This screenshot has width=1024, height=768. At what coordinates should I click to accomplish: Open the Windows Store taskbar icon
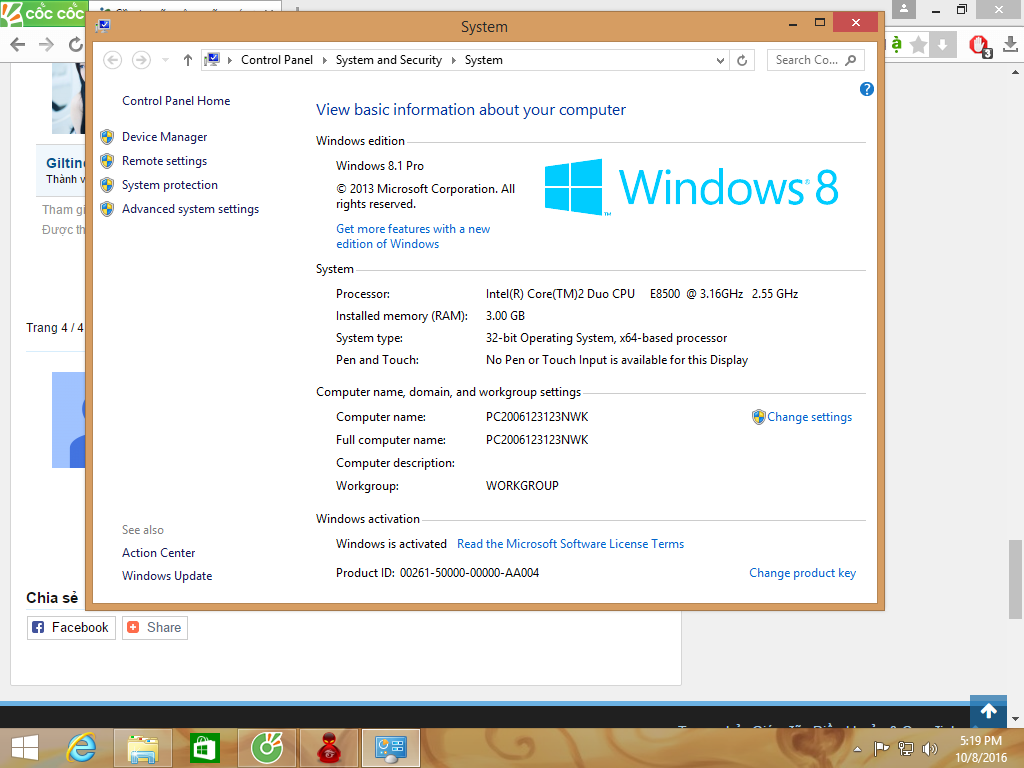[204, 748]
